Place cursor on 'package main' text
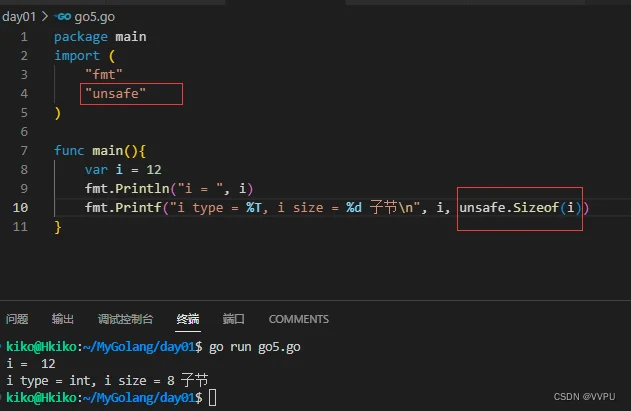Image resolution: width=631 pixels, height=411 pixels. click(100, 37)
